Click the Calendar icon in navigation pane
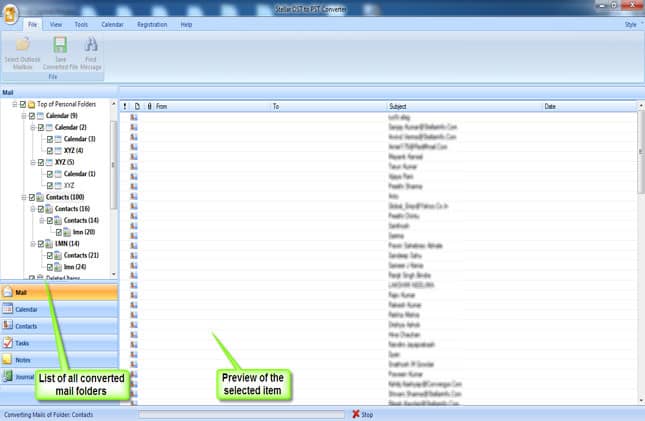 coord(8,309)
